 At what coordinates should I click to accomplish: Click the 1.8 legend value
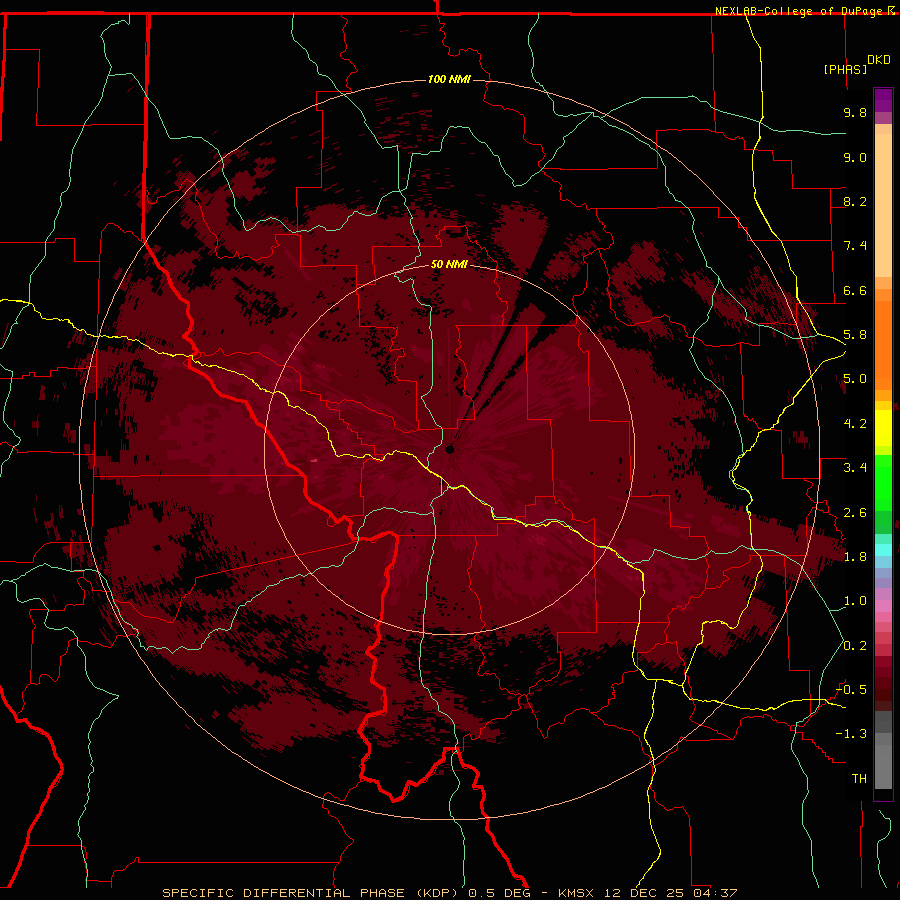pyautogui.click(x=855, y=557)
